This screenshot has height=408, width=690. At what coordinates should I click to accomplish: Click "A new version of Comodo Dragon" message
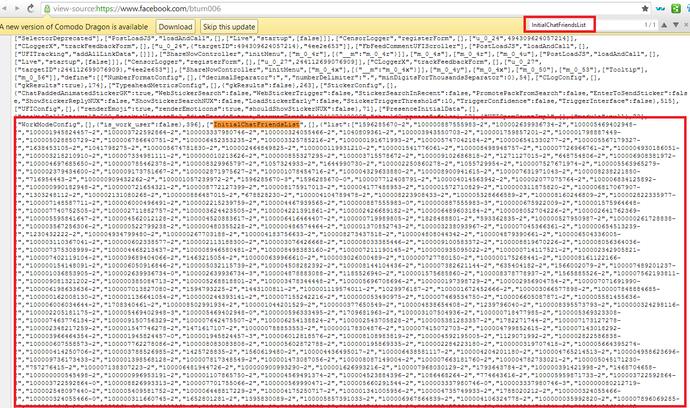pos(74,27)
